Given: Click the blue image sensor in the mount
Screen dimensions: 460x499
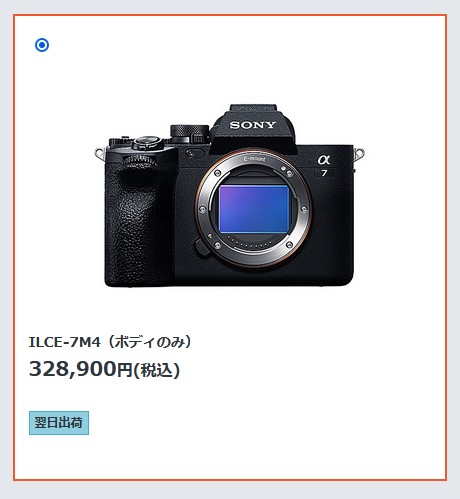Looking at the screenshot, I should tap(253, 209).
